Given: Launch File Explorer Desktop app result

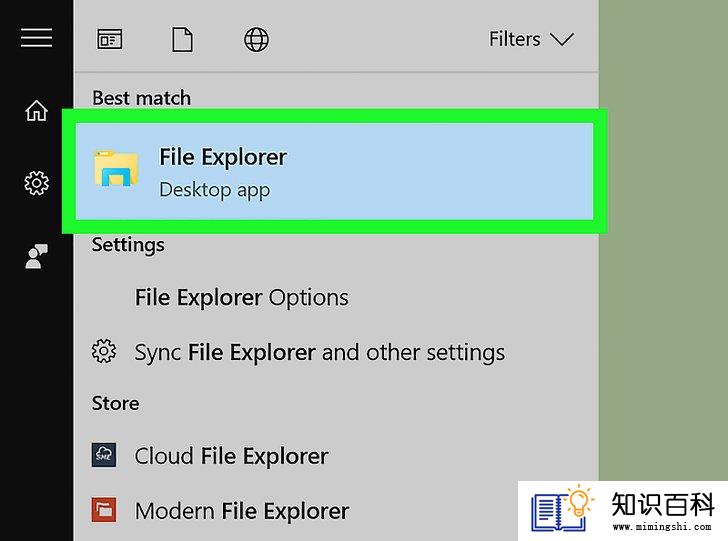Looking at the screenshot, I should [334, 171].
